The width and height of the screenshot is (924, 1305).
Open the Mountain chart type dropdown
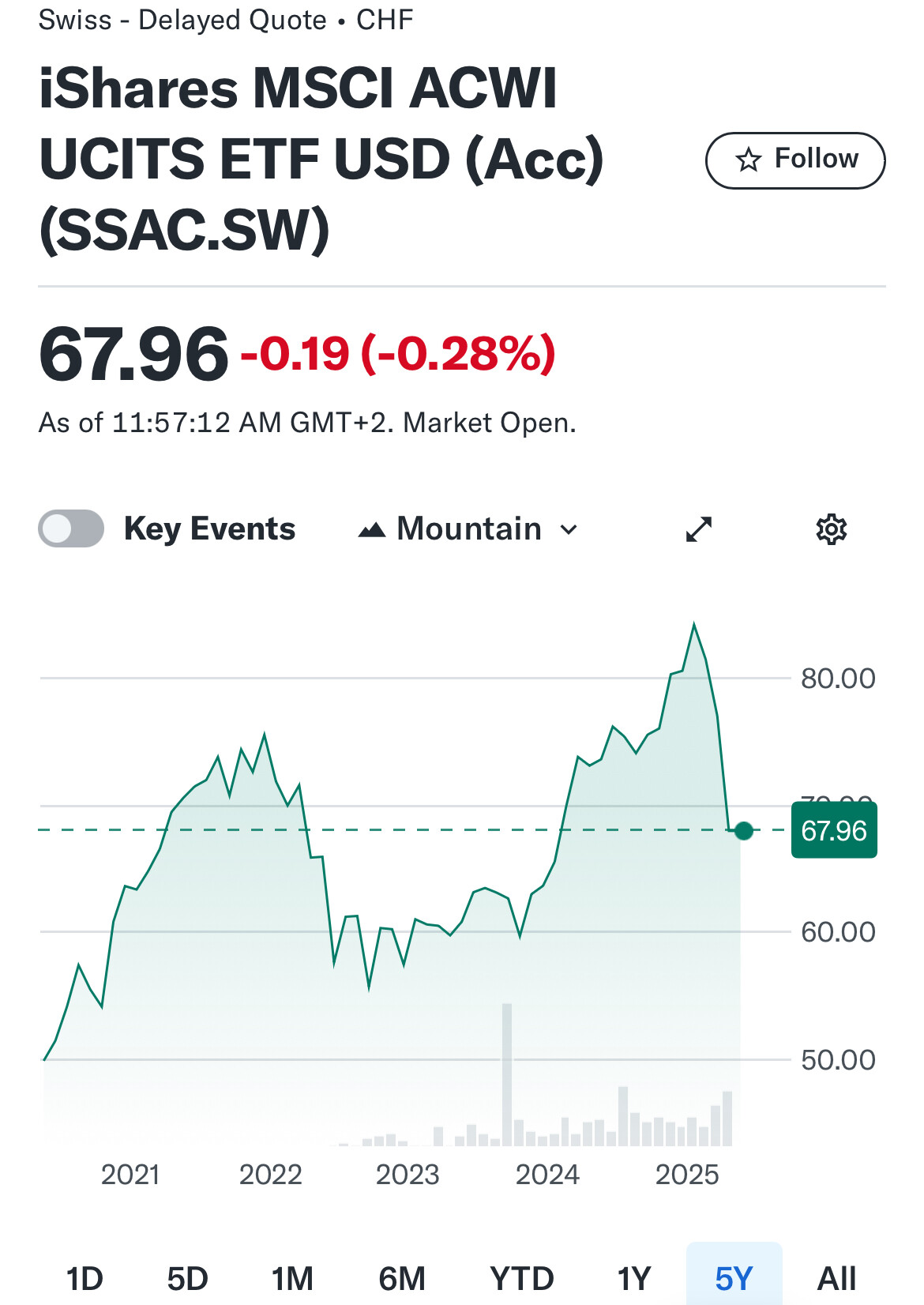click(x=468, y=529)
